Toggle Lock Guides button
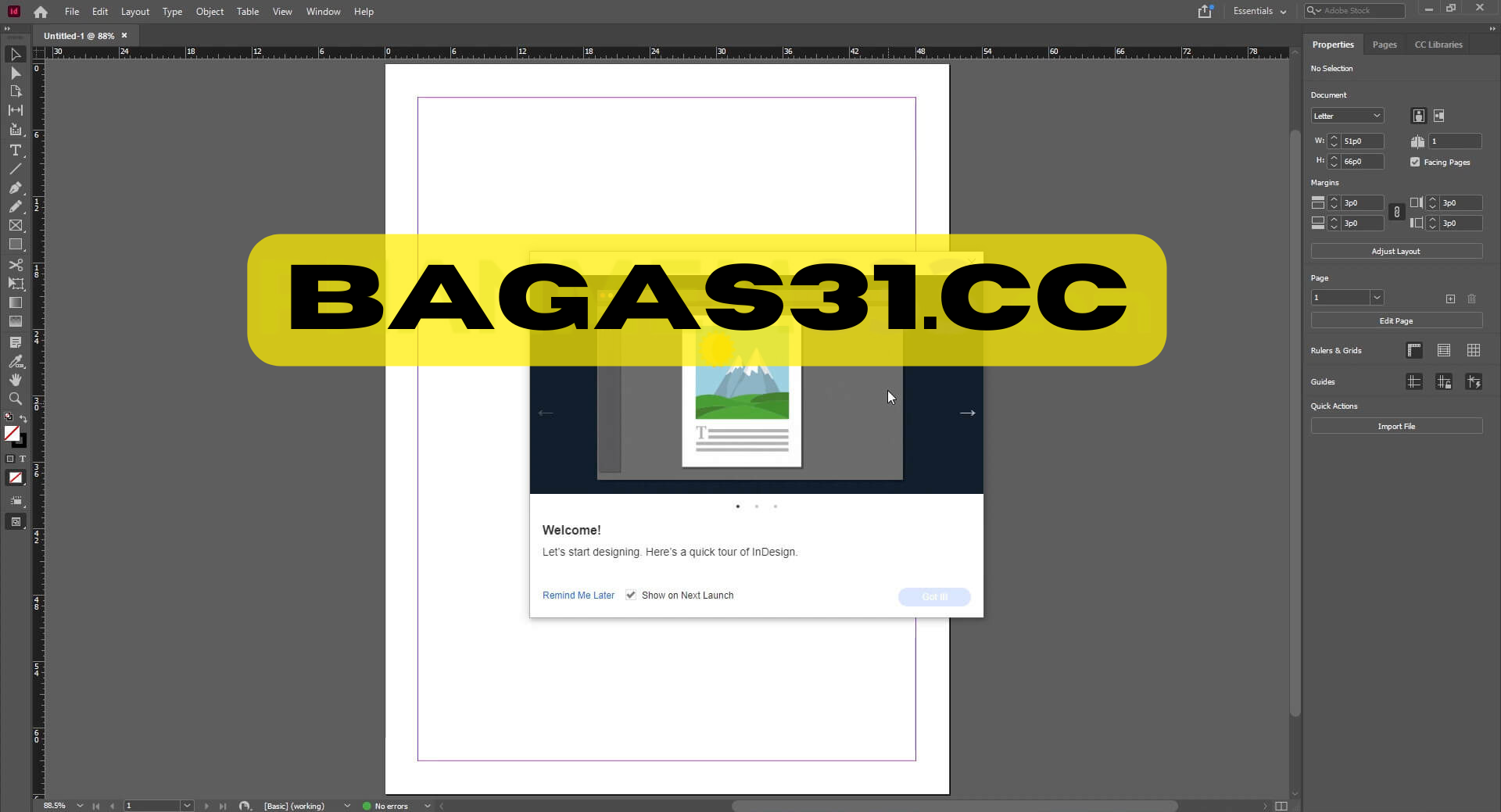The height and width of the screenshot is (812, 1501). tap(1444, 381)
